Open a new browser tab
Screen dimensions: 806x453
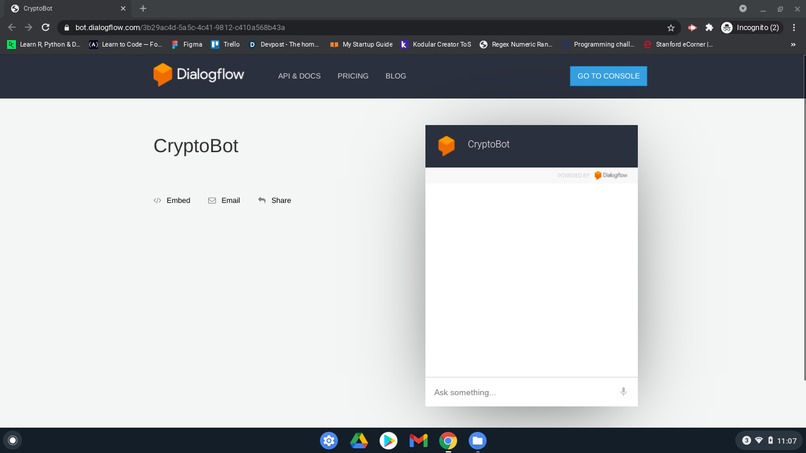point(143,8)
